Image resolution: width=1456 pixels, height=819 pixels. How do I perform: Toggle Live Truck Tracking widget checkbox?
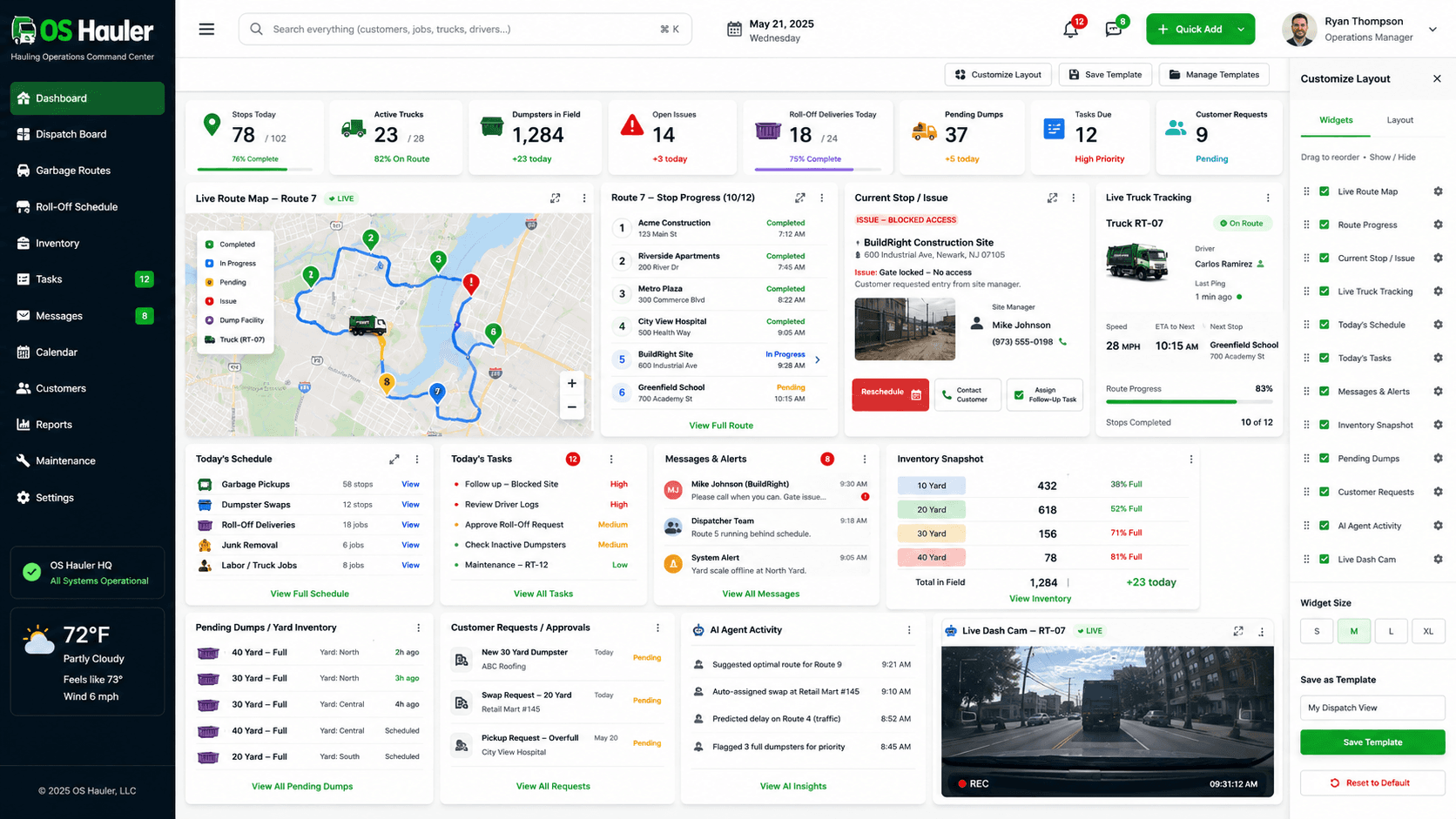pyautogui.click(x=1325, y=292)
